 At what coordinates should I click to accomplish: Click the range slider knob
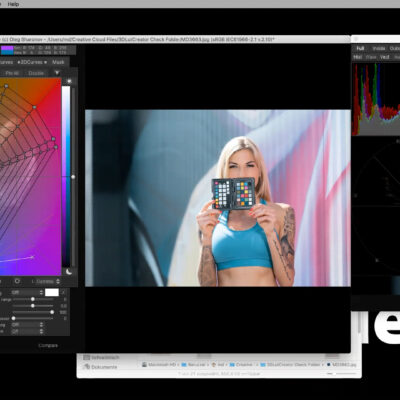pyautogui.click(x=33, y=299)
